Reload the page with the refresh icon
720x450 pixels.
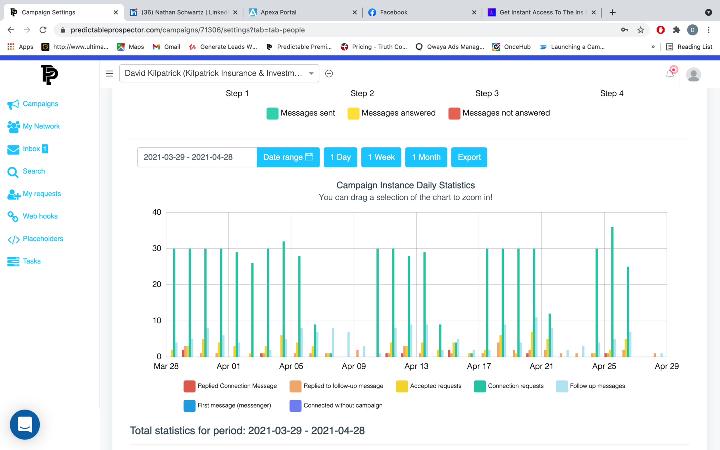click(x=43, y=30)
